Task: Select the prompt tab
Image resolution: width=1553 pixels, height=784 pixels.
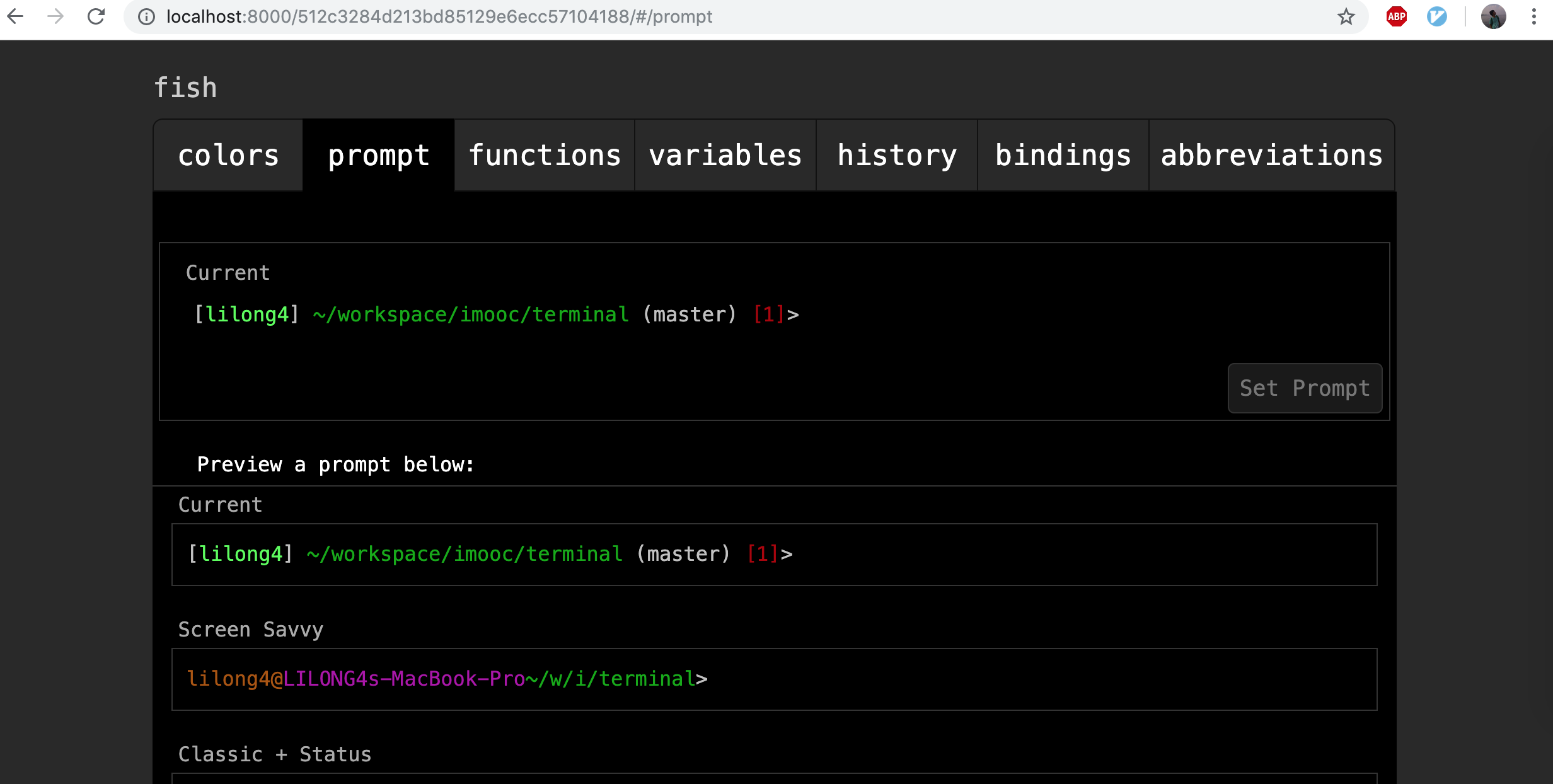Action: click(379, 156)
